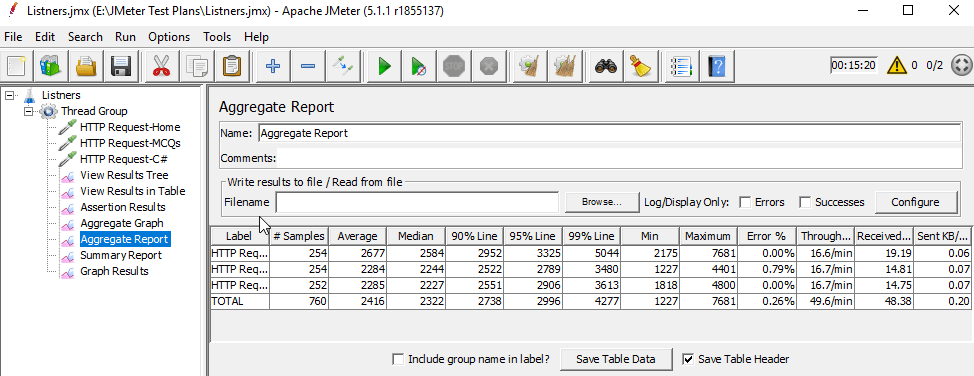Image resolution: width=974 pixels, height=376 pixels.
Task: Click the Label column header
Action: (x=240, y=236)
